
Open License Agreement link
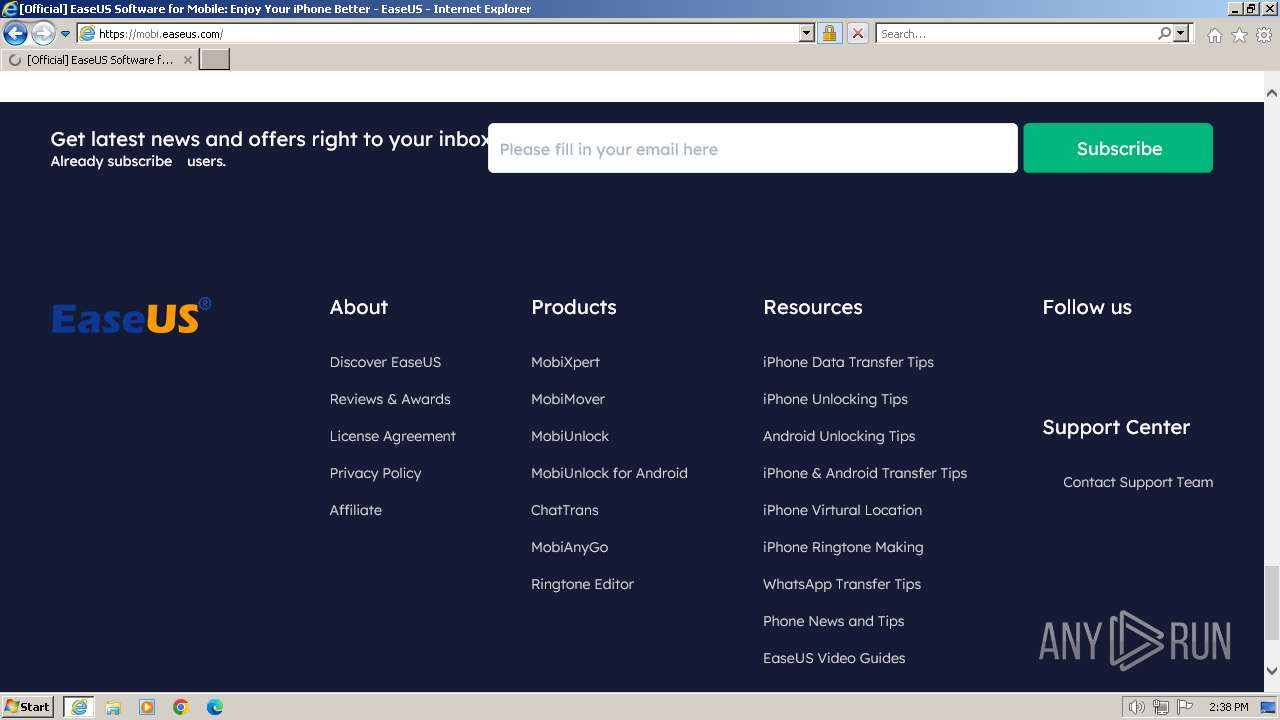point(393,436)
